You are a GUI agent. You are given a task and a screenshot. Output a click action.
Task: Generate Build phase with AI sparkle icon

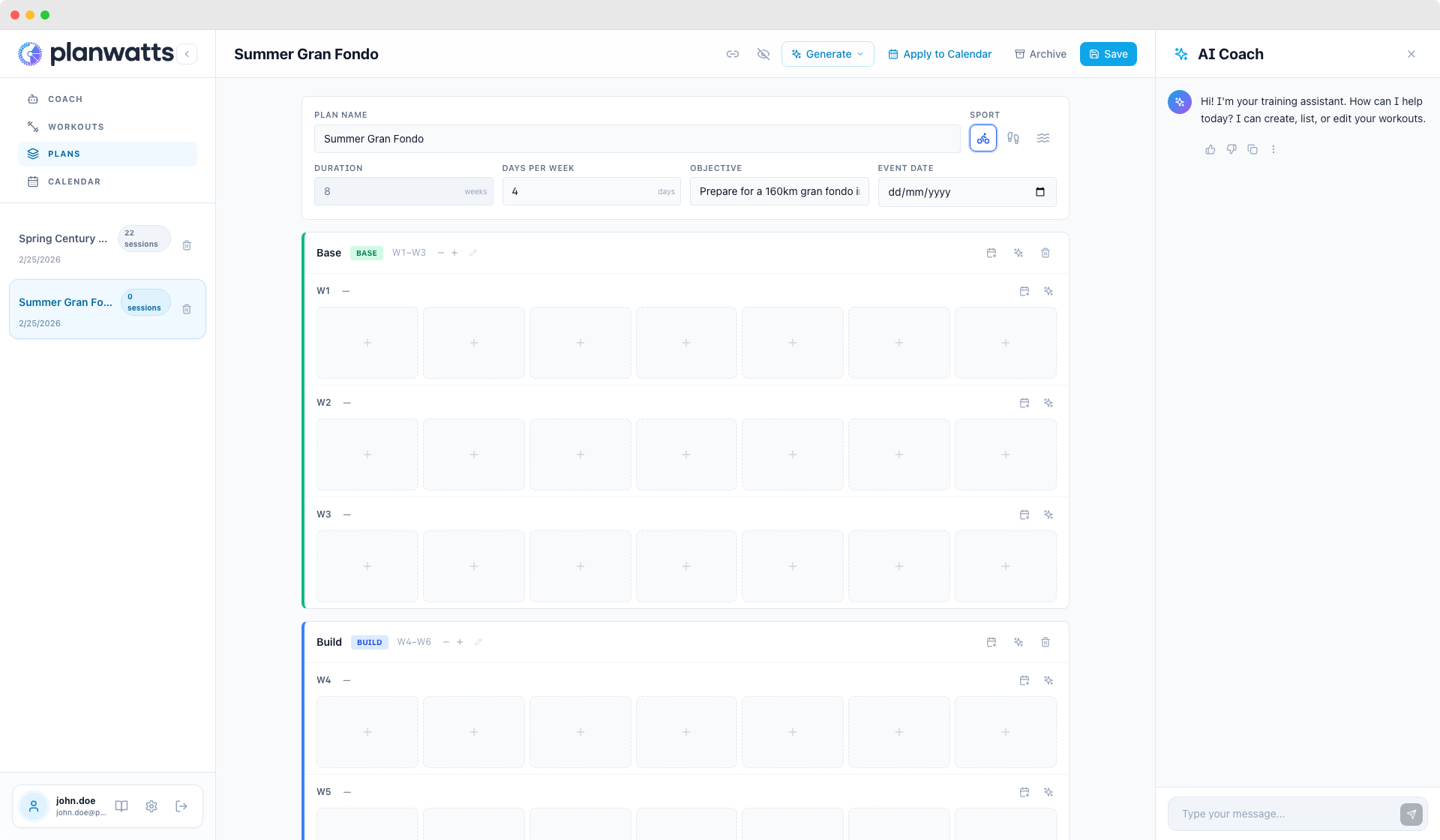(1018, 642)
